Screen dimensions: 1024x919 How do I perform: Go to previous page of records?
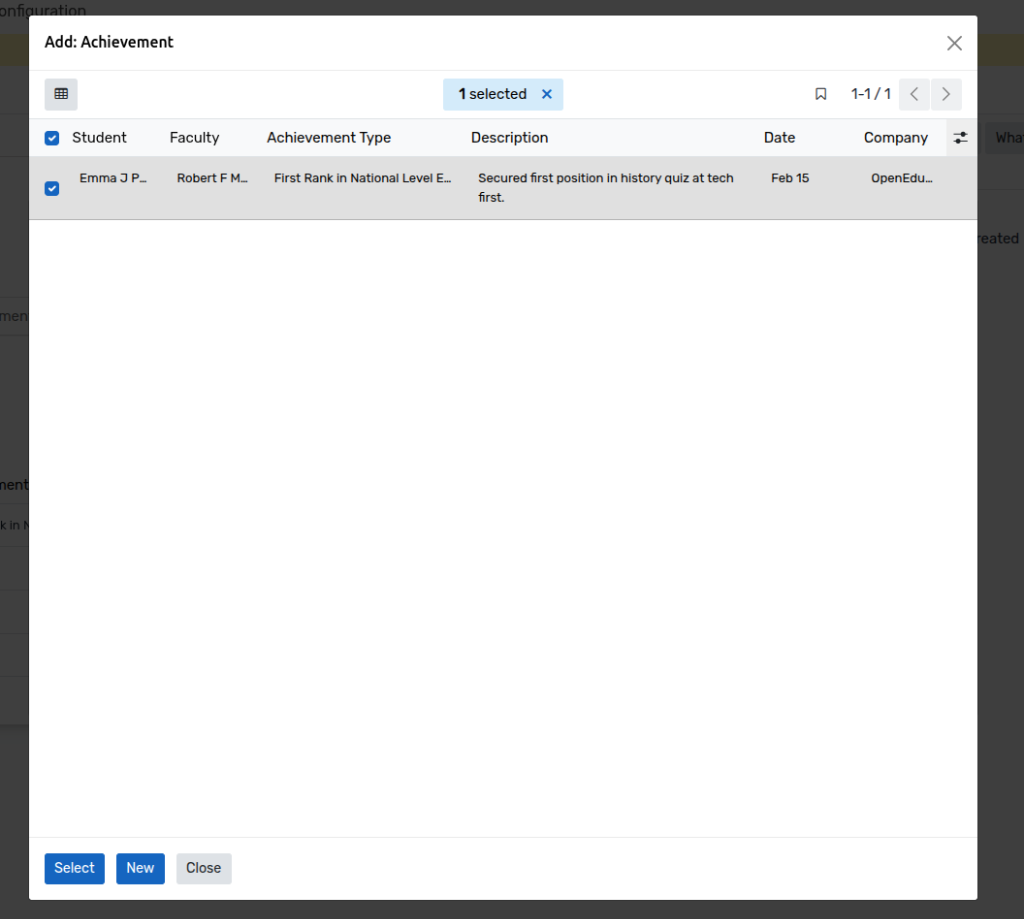click(x=914, y=94)
